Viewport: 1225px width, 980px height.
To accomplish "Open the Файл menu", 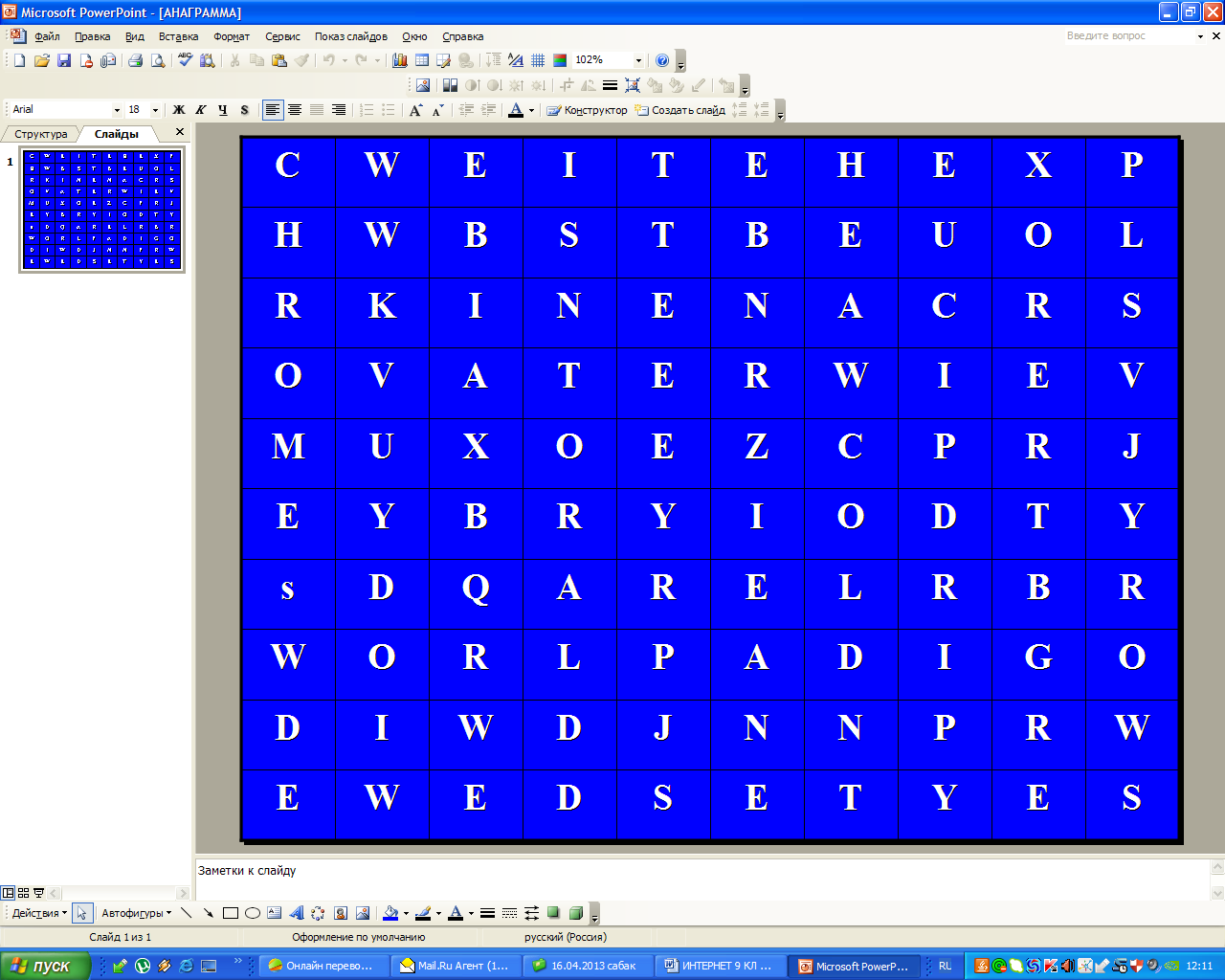I will click(x=47, y=36).
